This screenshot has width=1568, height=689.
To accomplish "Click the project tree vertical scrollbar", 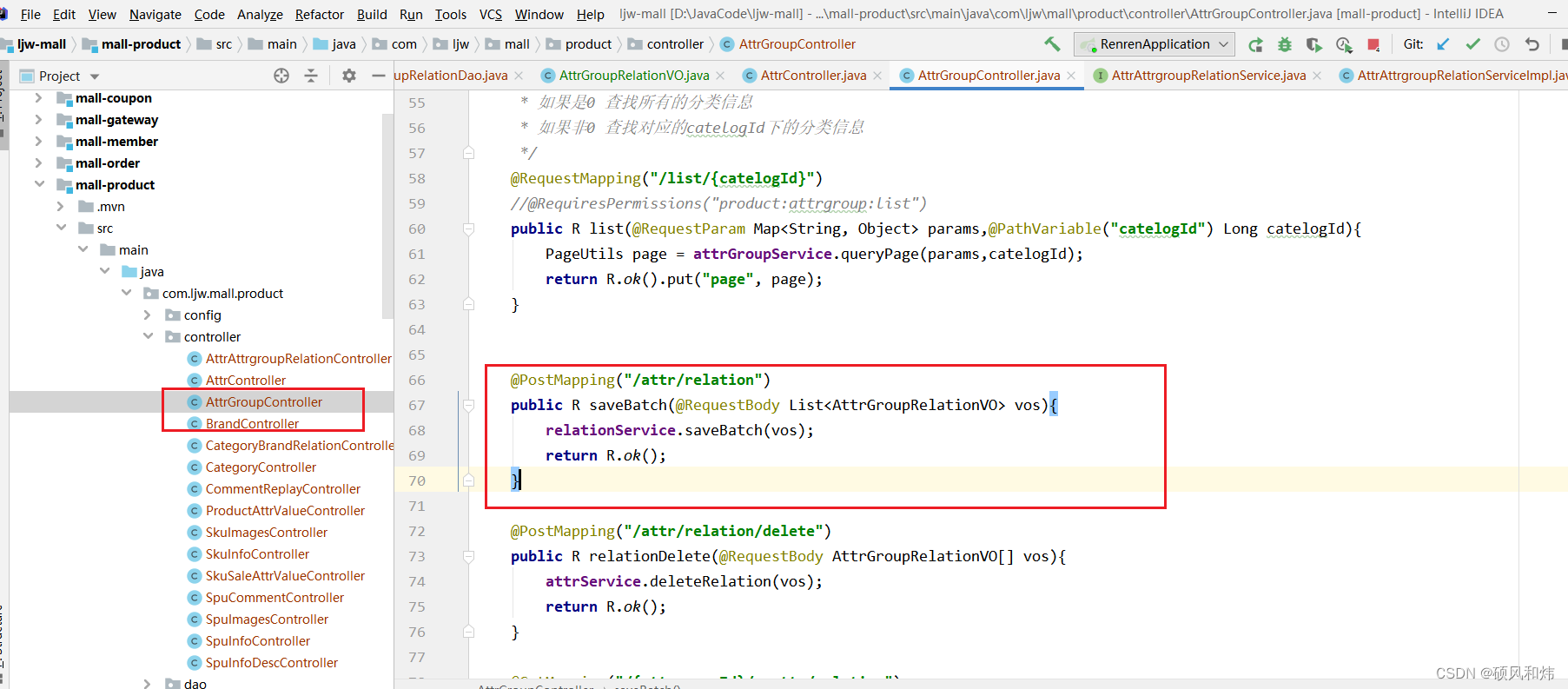I will [387, 215].
